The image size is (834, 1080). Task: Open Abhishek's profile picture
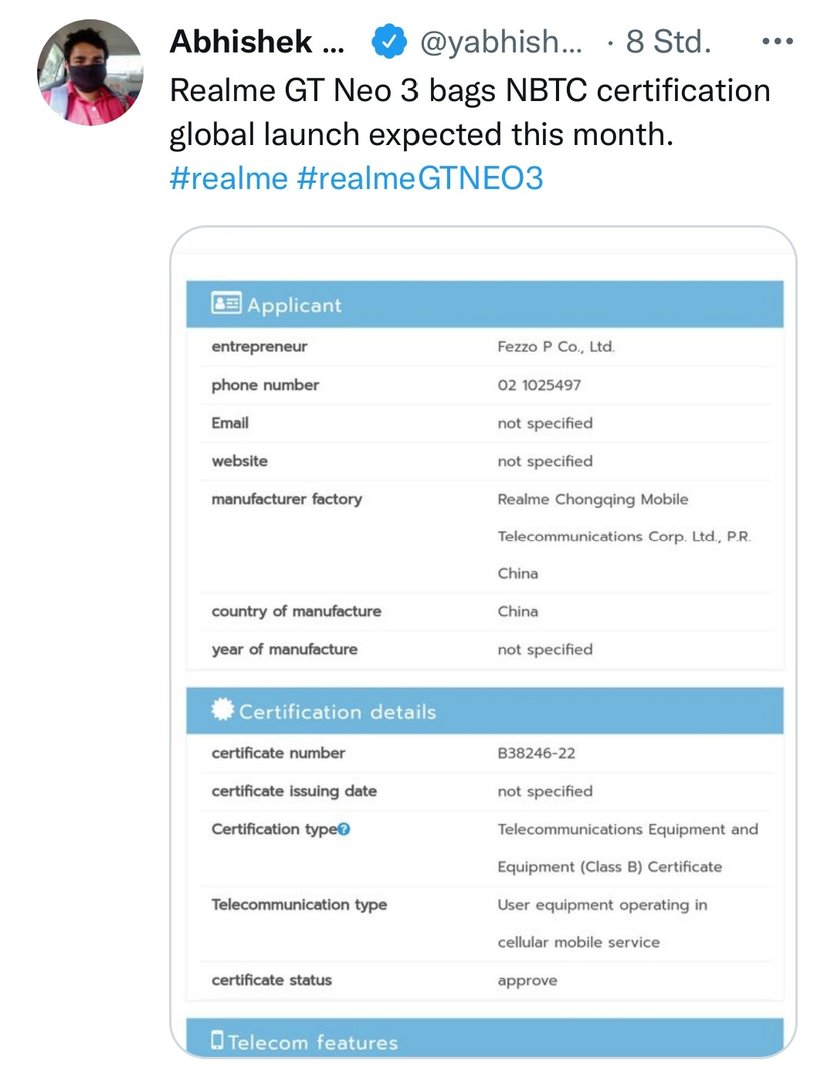click(90, 70)
